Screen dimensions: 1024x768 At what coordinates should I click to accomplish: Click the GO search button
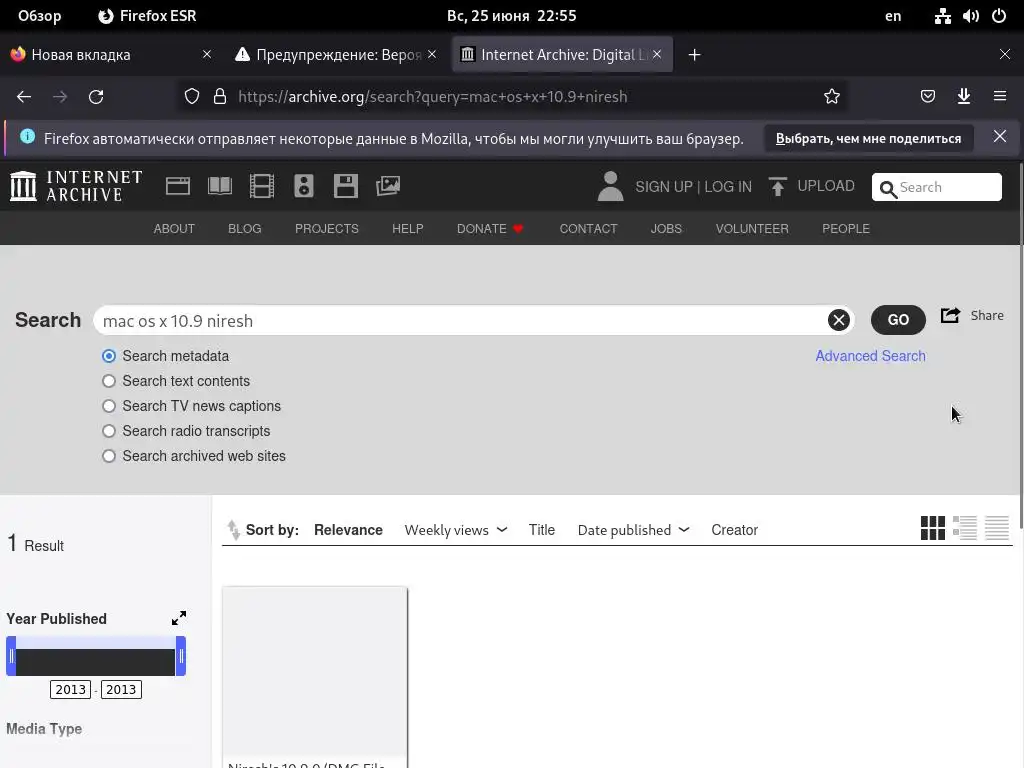pyautogui.click(x=898, y=320)
